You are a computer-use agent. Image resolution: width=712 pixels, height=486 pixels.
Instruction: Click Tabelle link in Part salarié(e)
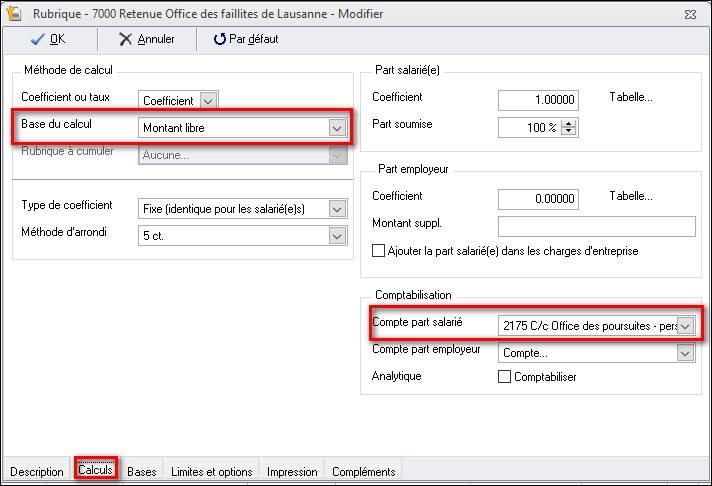tap(630, 97)
